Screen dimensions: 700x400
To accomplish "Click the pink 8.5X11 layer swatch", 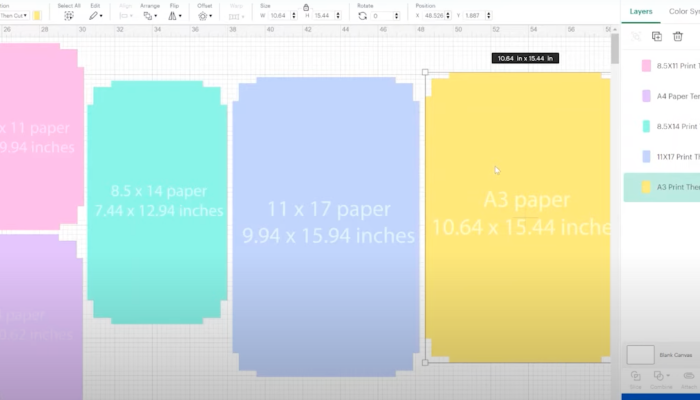I will click(646, 66).
